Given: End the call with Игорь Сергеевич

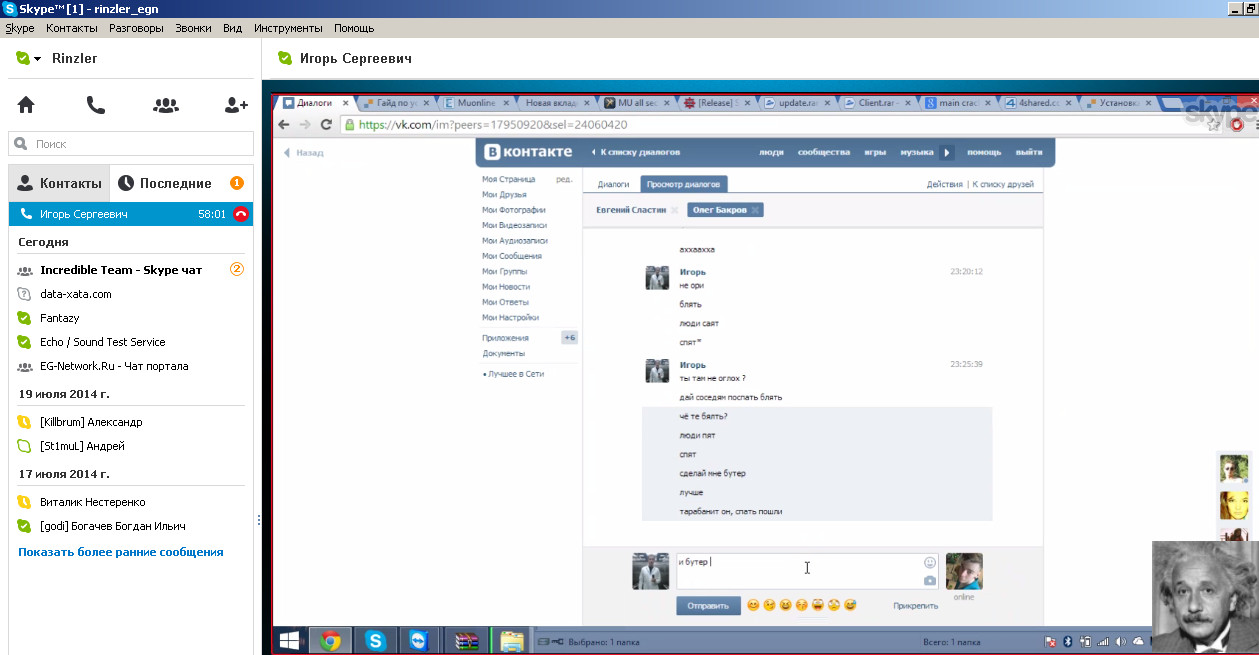Looking at the screenshot, I should point(241,214).
